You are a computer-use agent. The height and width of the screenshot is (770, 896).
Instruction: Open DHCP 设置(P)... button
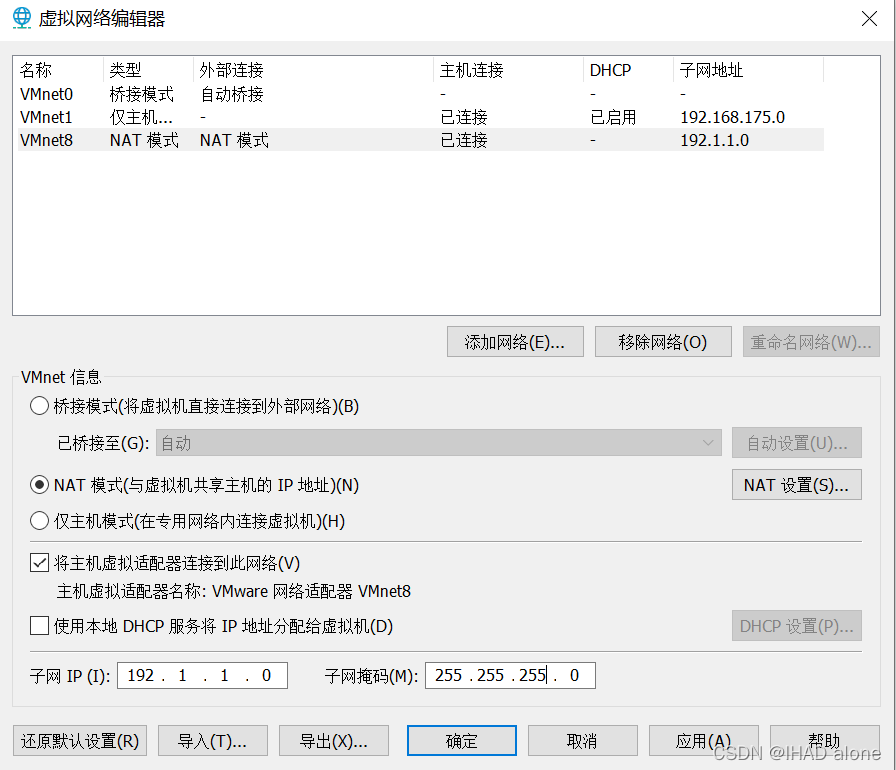797,625
